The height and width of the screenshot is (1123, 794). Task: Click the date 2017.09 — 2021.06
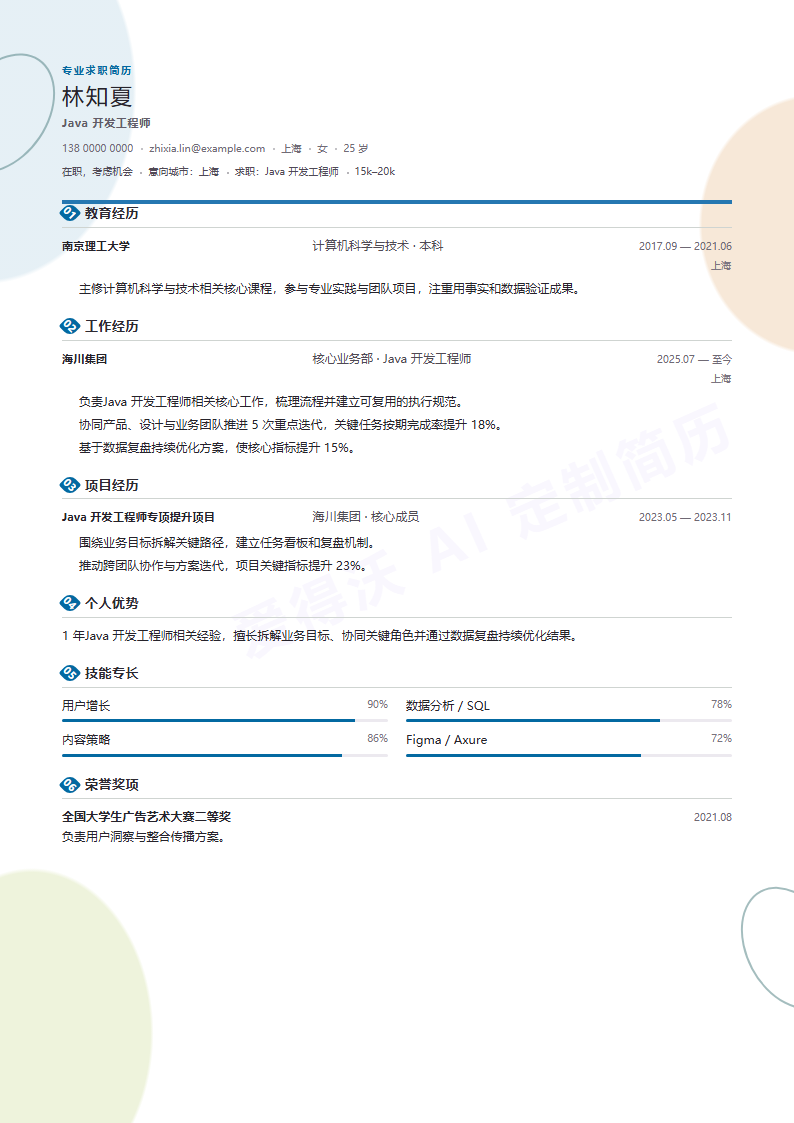point(685,246)
